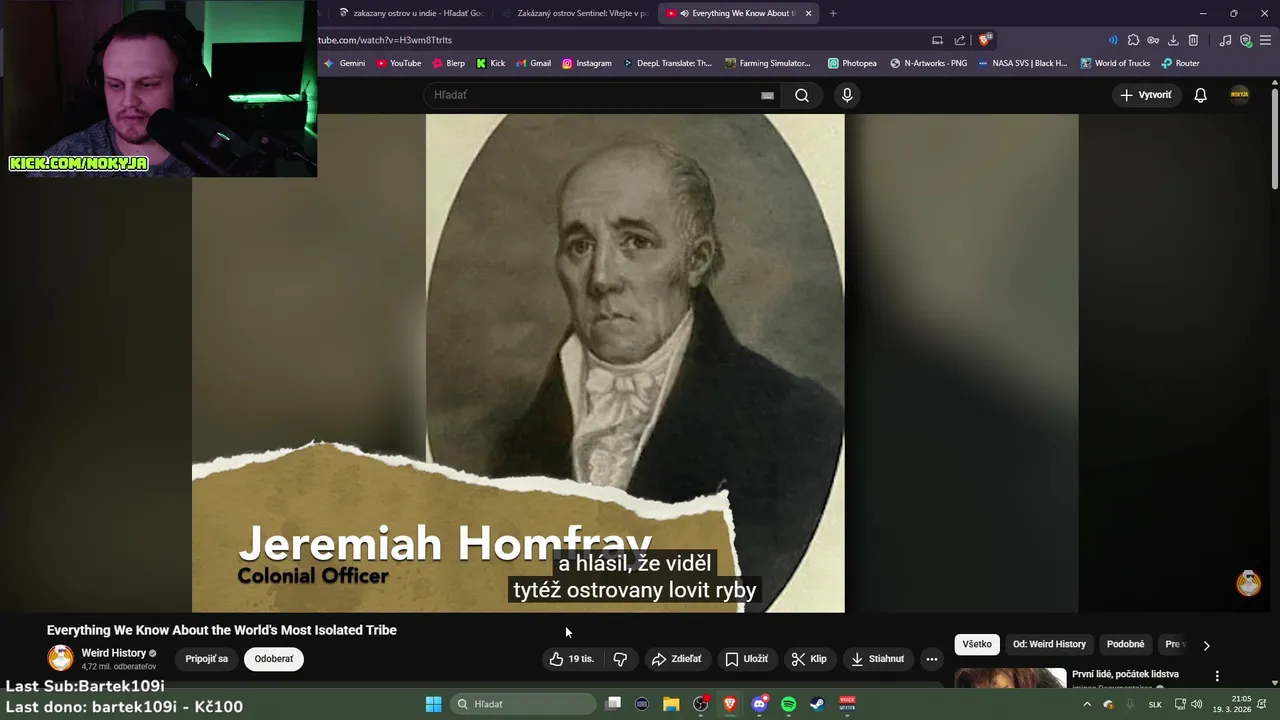Open the Blerp bookmark
The image size is (1280, 720).
coord(449,63)
